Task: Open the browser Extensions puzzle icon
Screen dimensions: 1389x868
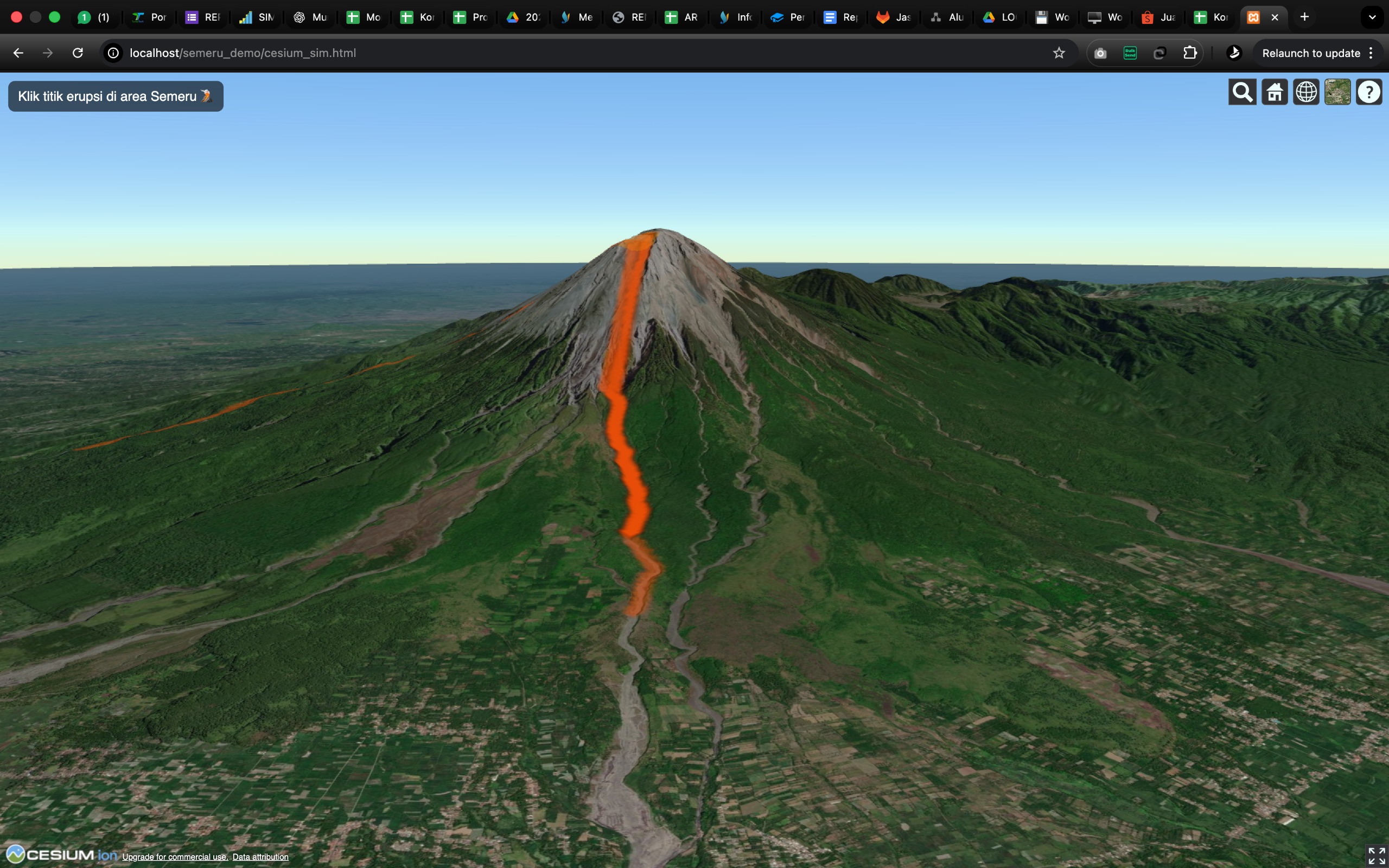Action: [x=1190, y=53]
